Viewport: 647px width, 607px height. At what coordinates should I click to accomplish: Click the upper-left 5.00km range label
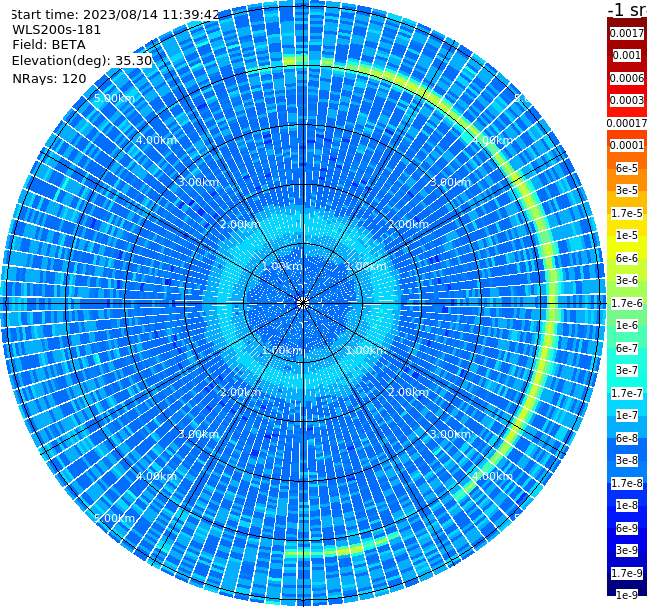114,98
